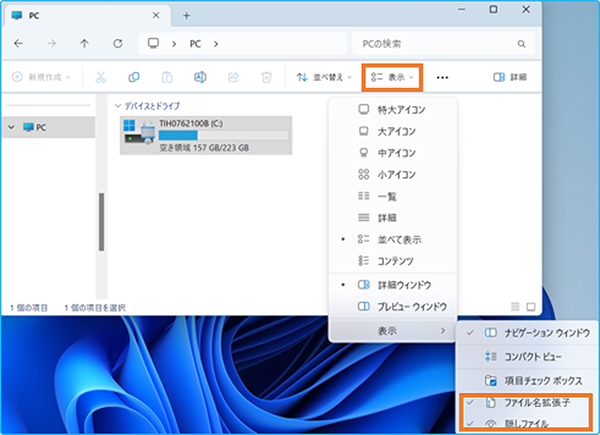Screen dimensions: 600x435
Task: Open the 新規作成 dropdown
Action: coord(41,77)
